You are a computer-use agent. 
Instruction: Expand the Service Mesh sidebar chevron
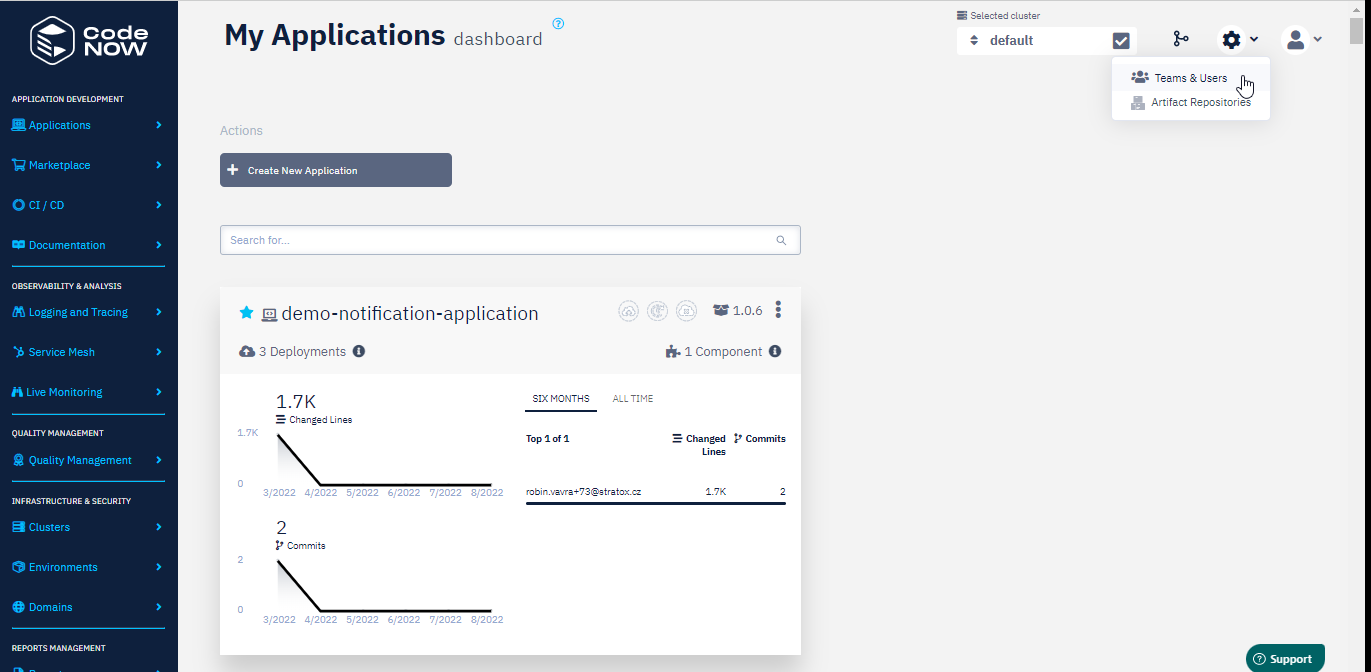[159, 352]
